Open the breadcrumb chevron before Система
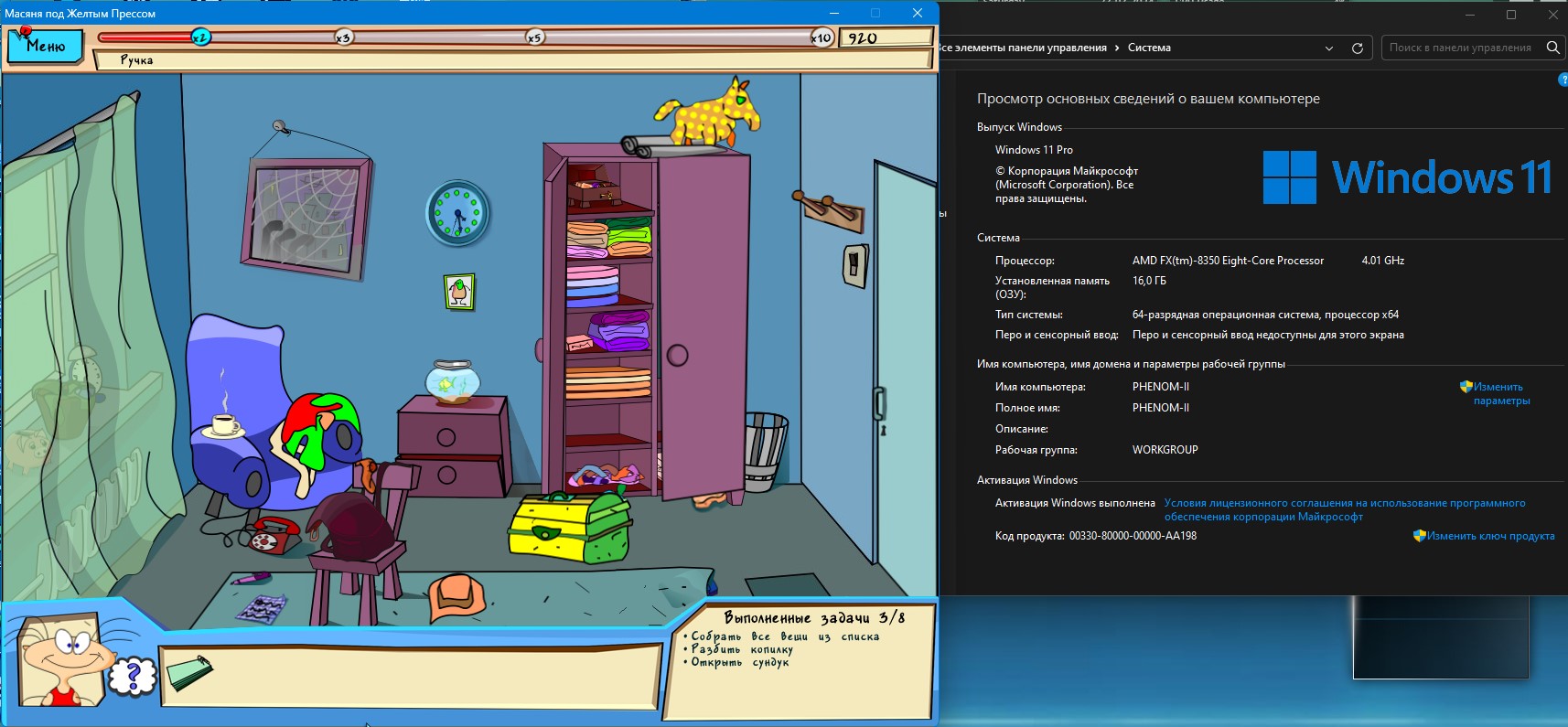Screen dimensions: 1568x727 1117,48
